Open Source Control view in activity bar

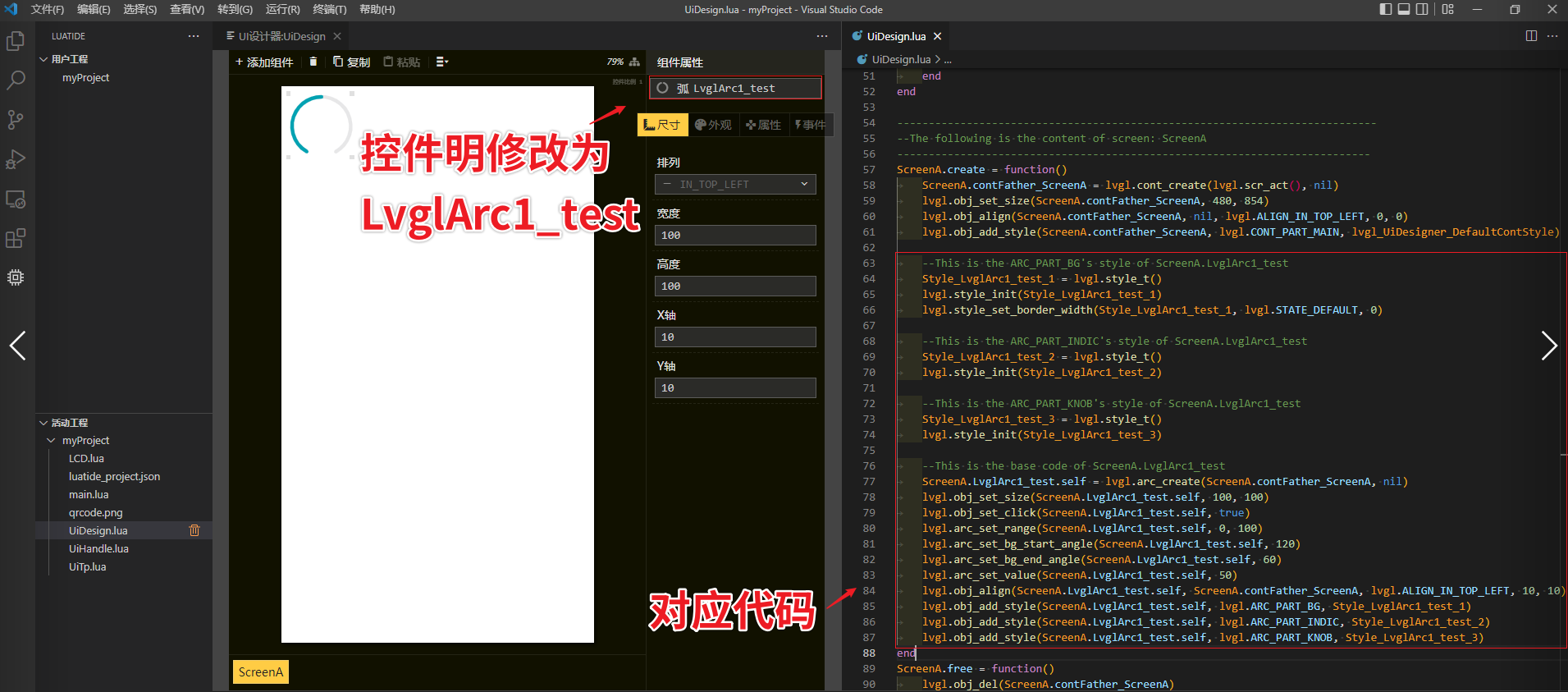pyautogui.click(x=16, y=120)
